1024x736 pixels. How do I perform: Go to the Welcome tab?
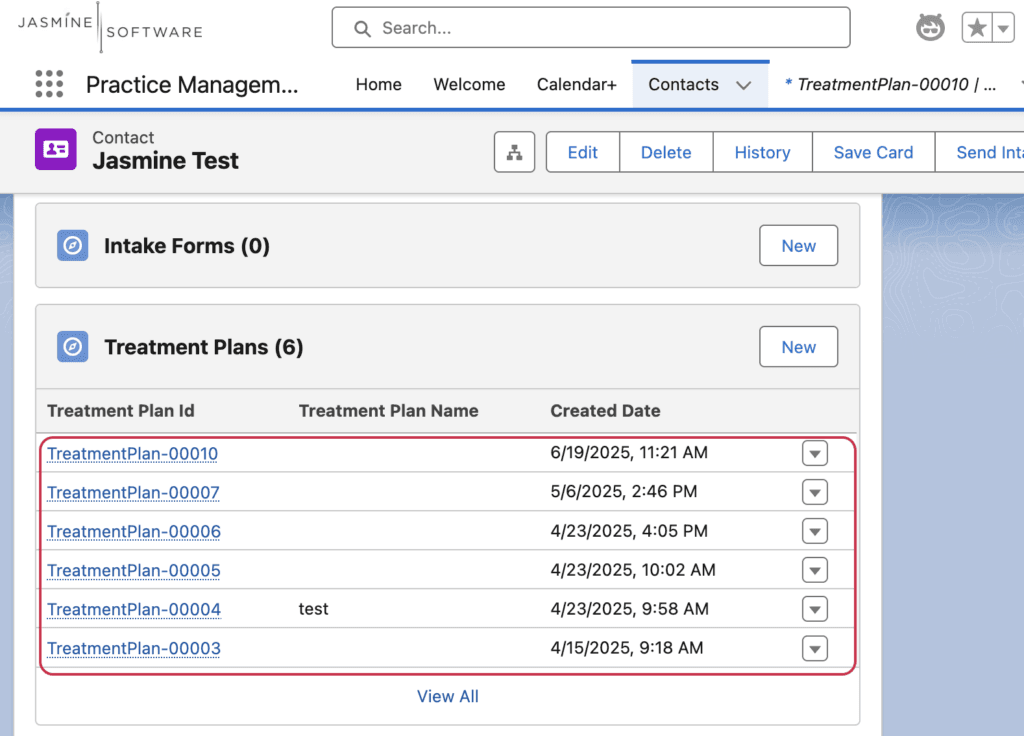pos(469,85)
